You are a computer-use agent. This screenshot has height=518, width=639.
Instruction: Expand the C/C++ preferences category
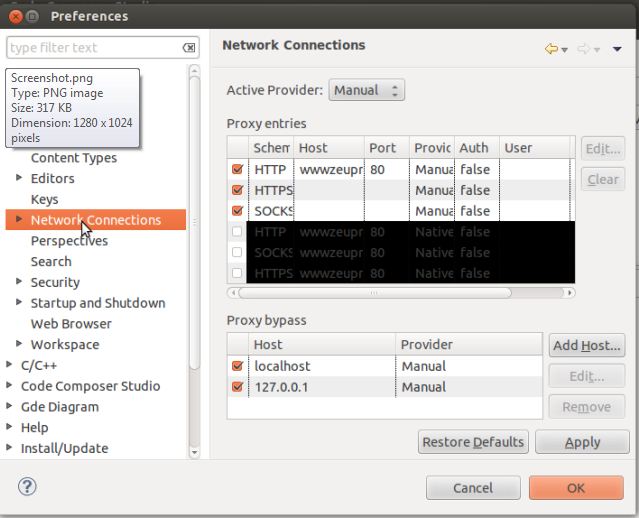coord(10,365)
